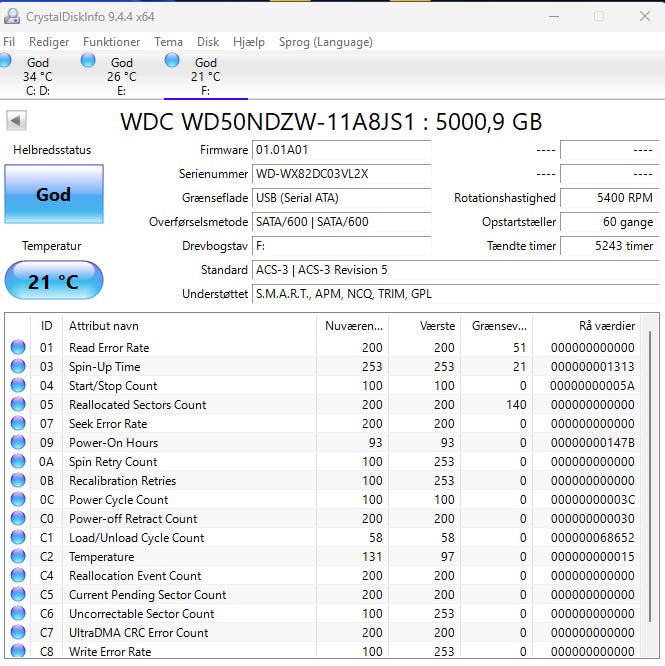This screenshot has height=666, width=665.
Task: Click status orb for Start/Stop Count row
Action: (x=18, y=385)
